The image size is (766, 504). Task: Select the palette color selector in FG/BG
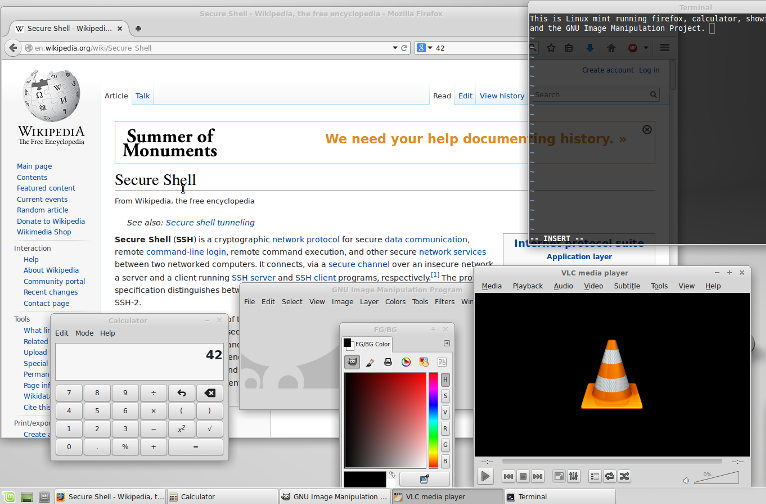tap(424, 362)
